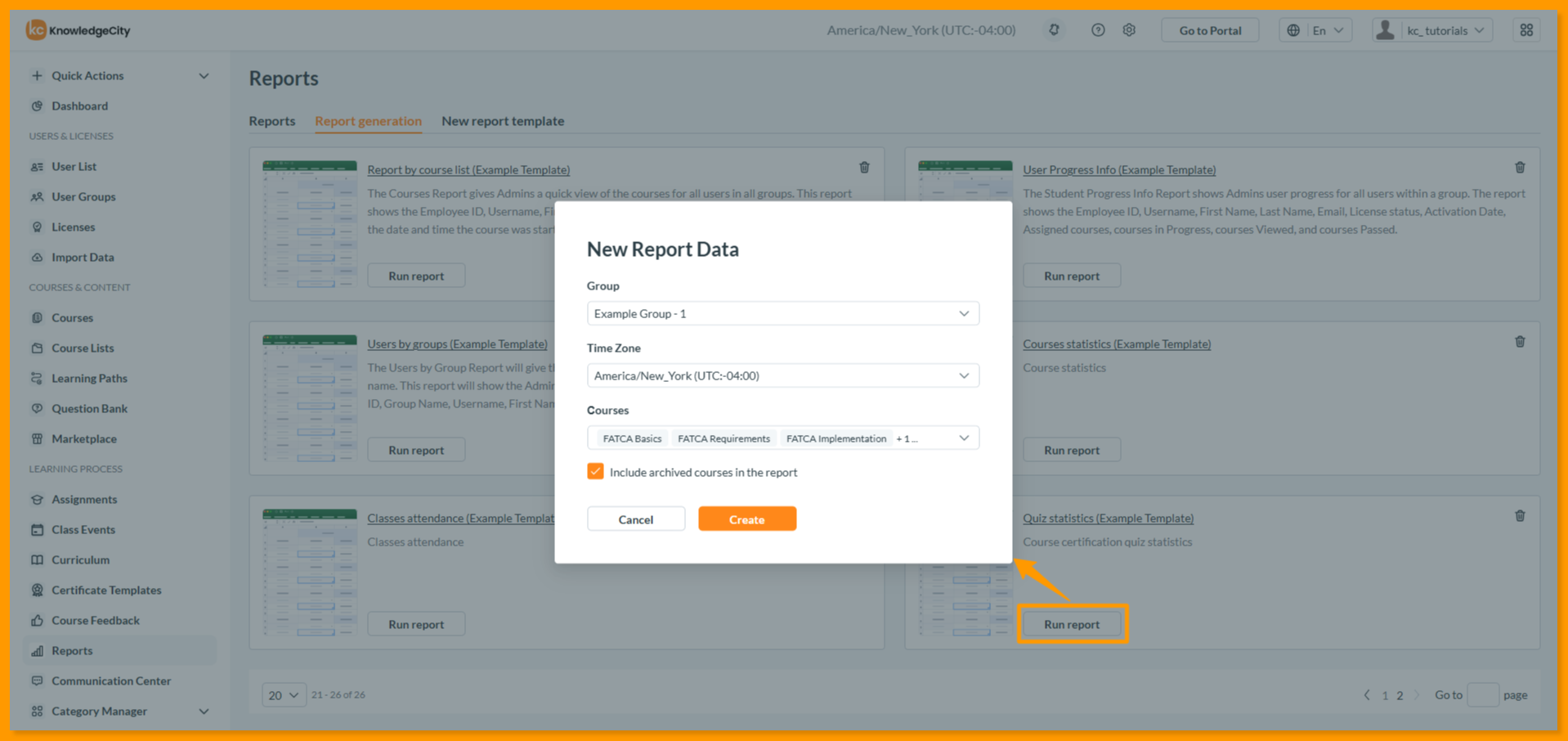Click Cancel in New Report Data dialog
The width and height of the screenshot is (1568, 741).
point(636,519)
